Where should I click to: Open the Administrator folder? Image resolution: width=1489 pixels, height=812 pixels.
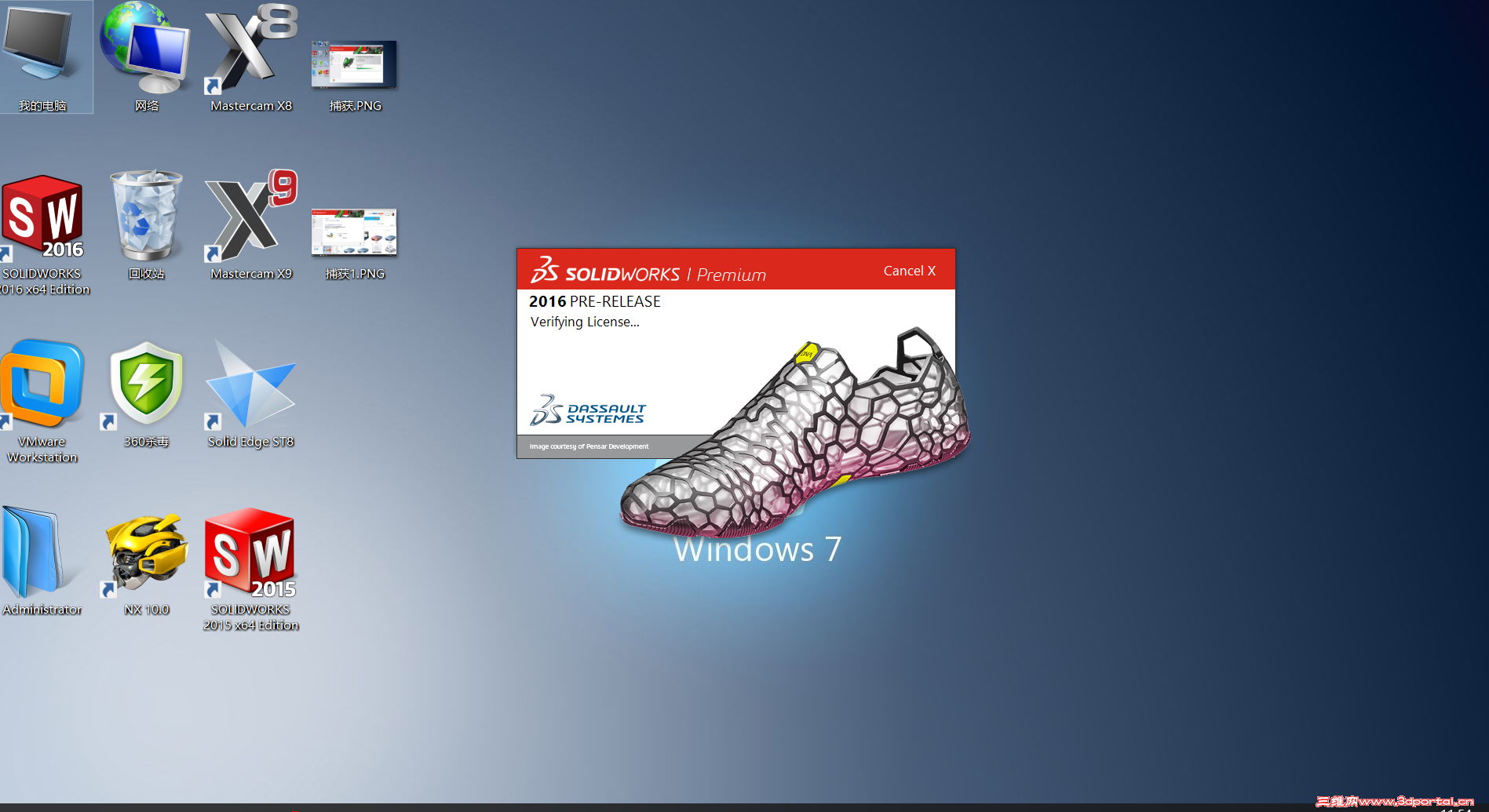(x=42, y=562)
